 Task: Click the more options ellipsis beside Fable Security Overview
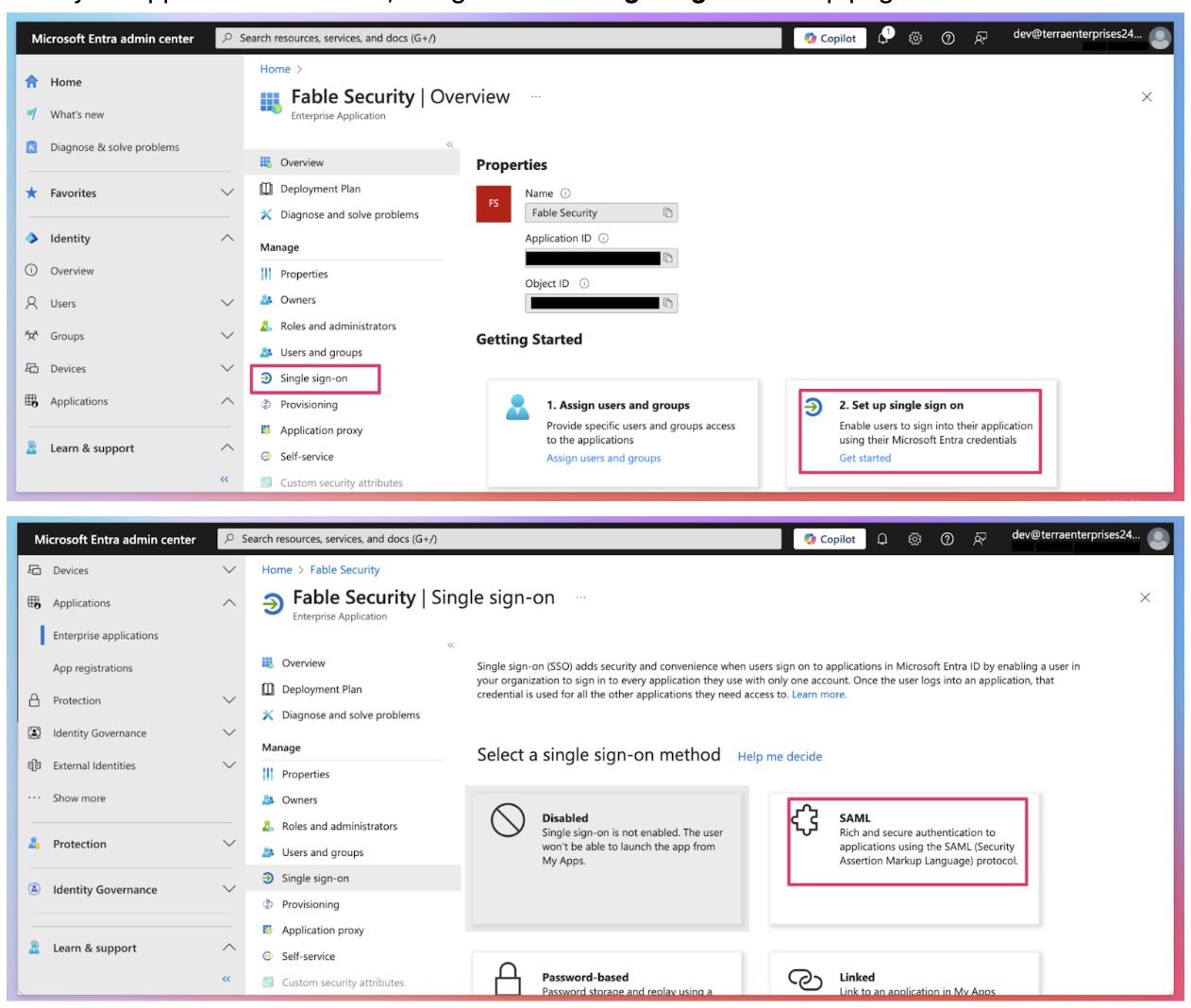(536, 97)
